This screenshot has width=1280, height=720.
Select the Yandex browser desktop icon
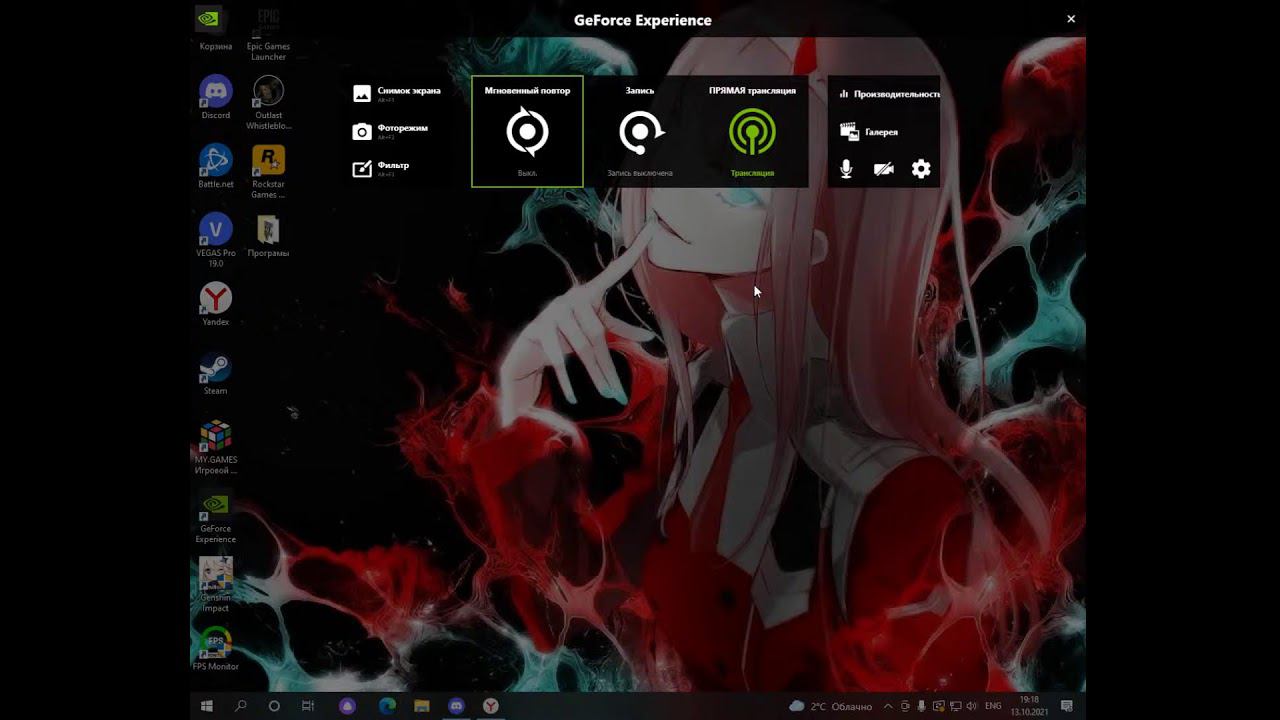click(x=216, y=304)
